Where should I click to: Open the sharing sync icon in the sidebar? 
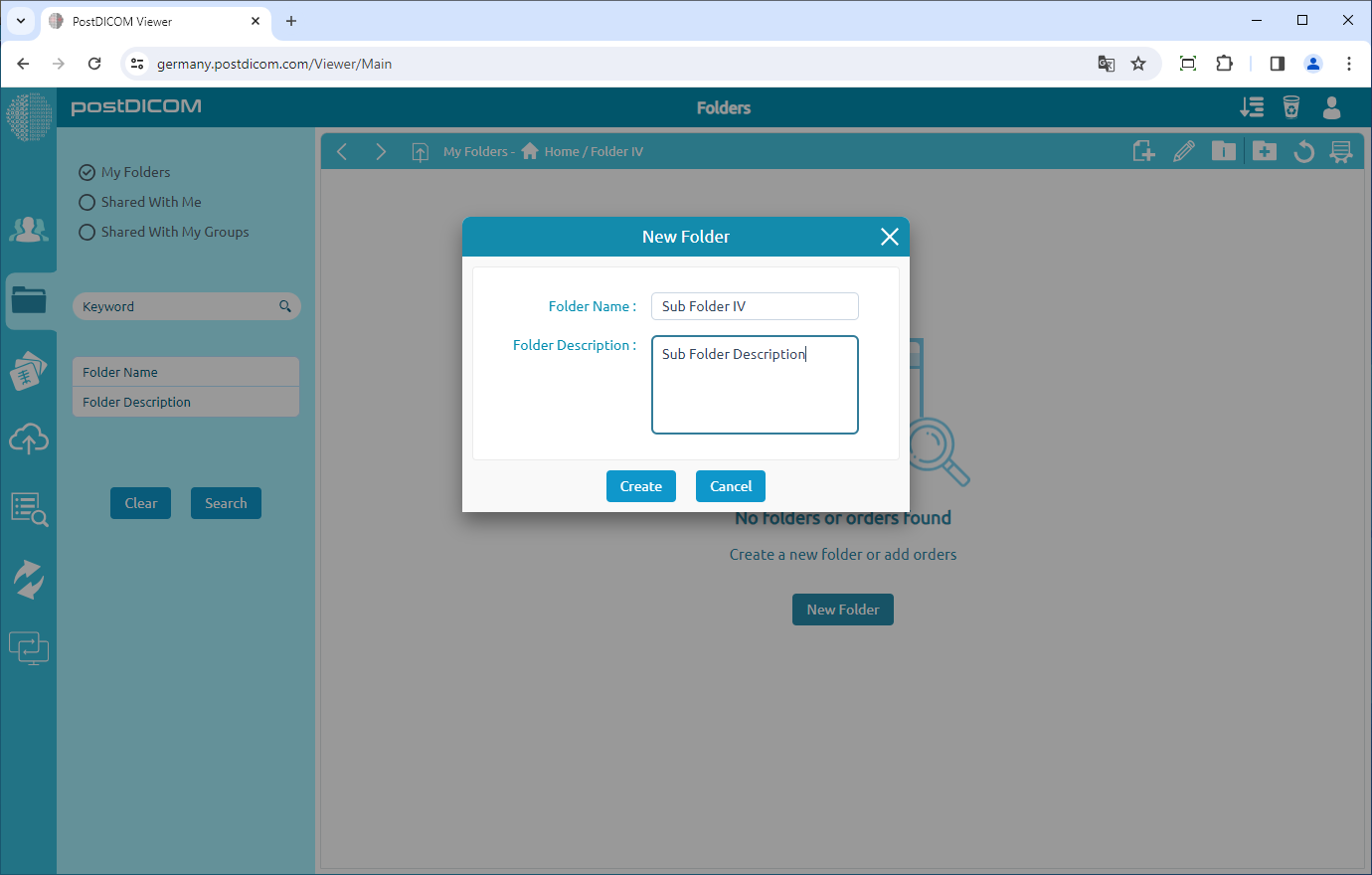pos(29,579)
